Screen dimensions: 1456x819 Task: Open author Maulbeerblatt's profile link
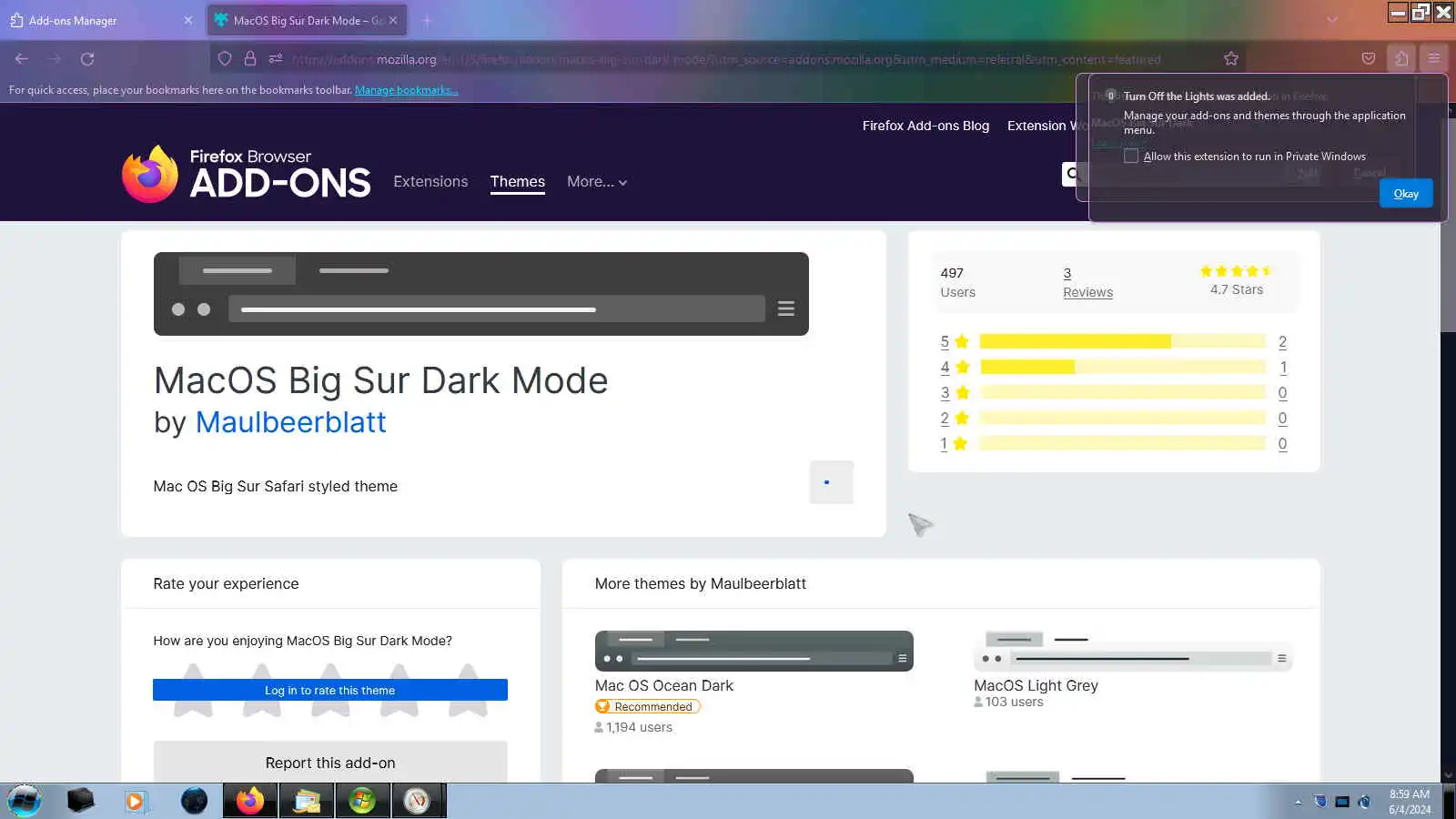[291, 422]
